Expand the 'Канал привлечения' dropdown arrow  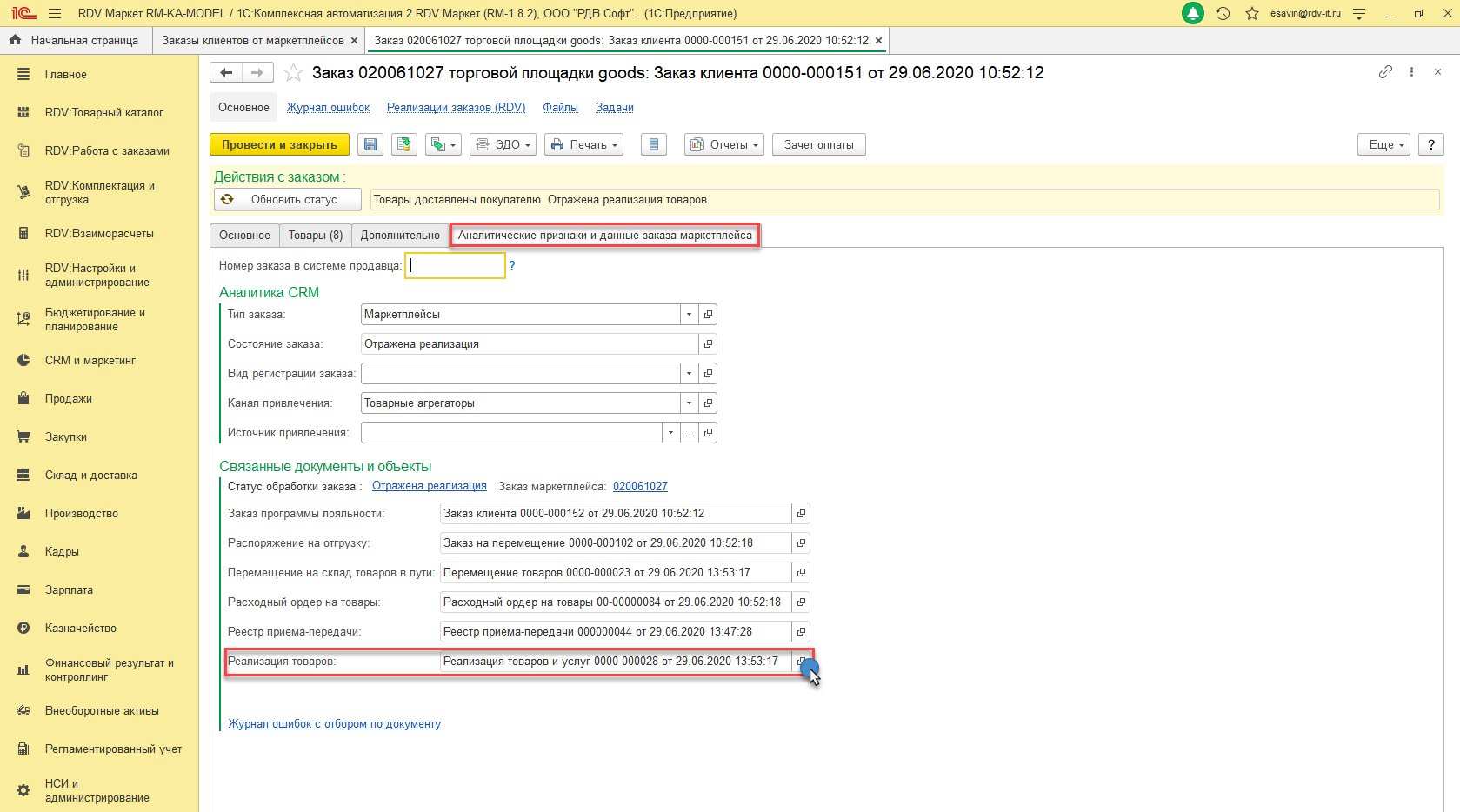(689, 403)
